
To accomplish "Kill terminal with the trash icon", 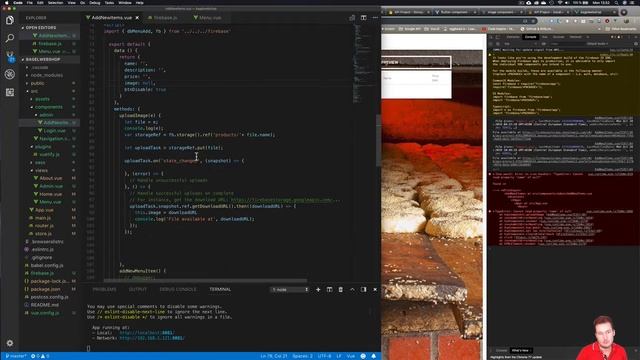I will point(341,289).
